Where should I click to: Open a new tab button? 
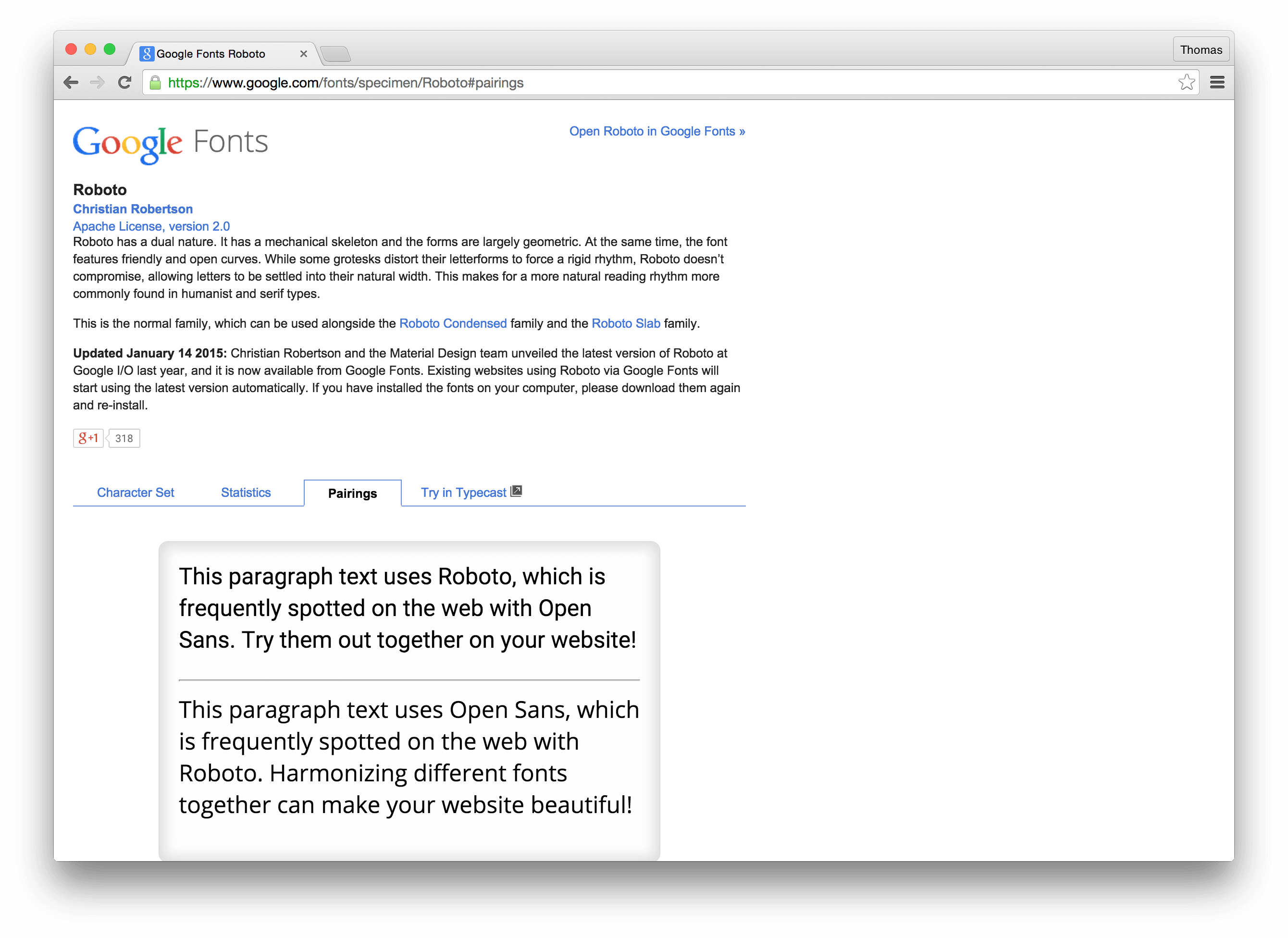[x=335, y=54]
